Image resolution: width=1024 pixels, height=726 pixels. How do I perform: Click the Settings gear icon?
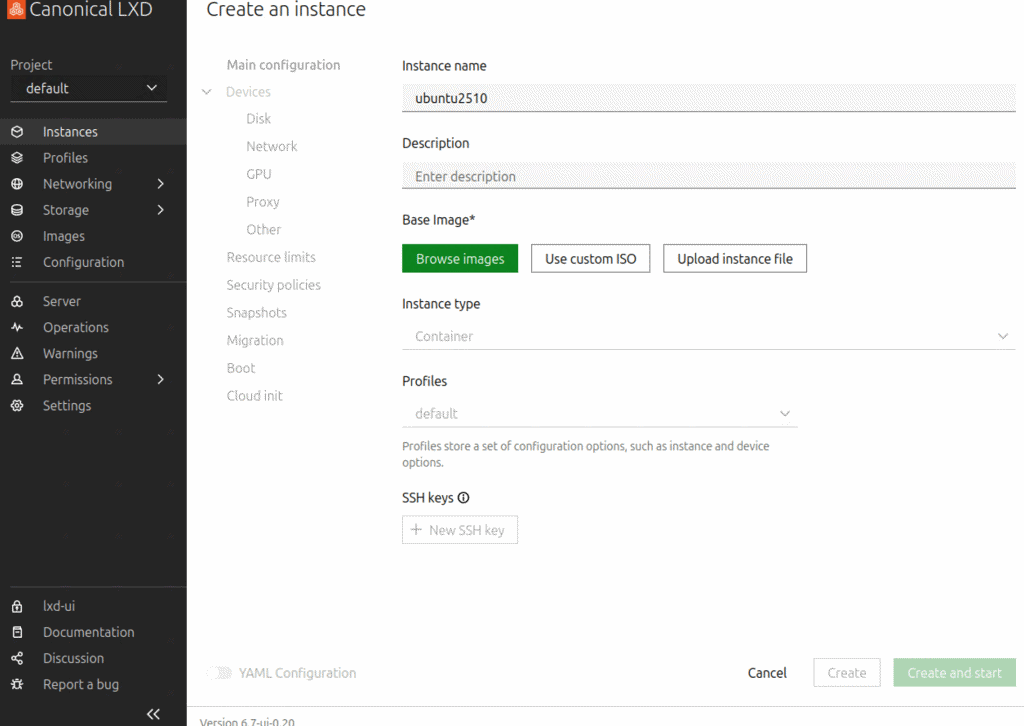coord(17,406)
